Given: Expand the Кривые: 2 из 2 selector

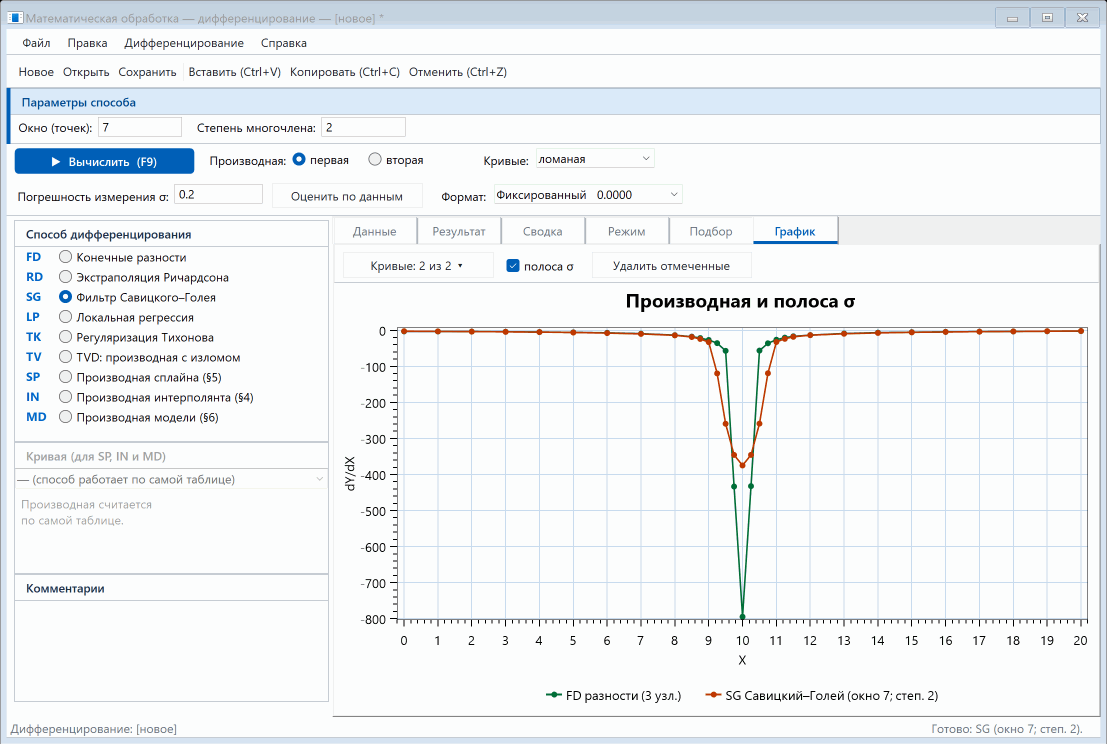Looking at the screenshot, I should click(x=417, y=266).
